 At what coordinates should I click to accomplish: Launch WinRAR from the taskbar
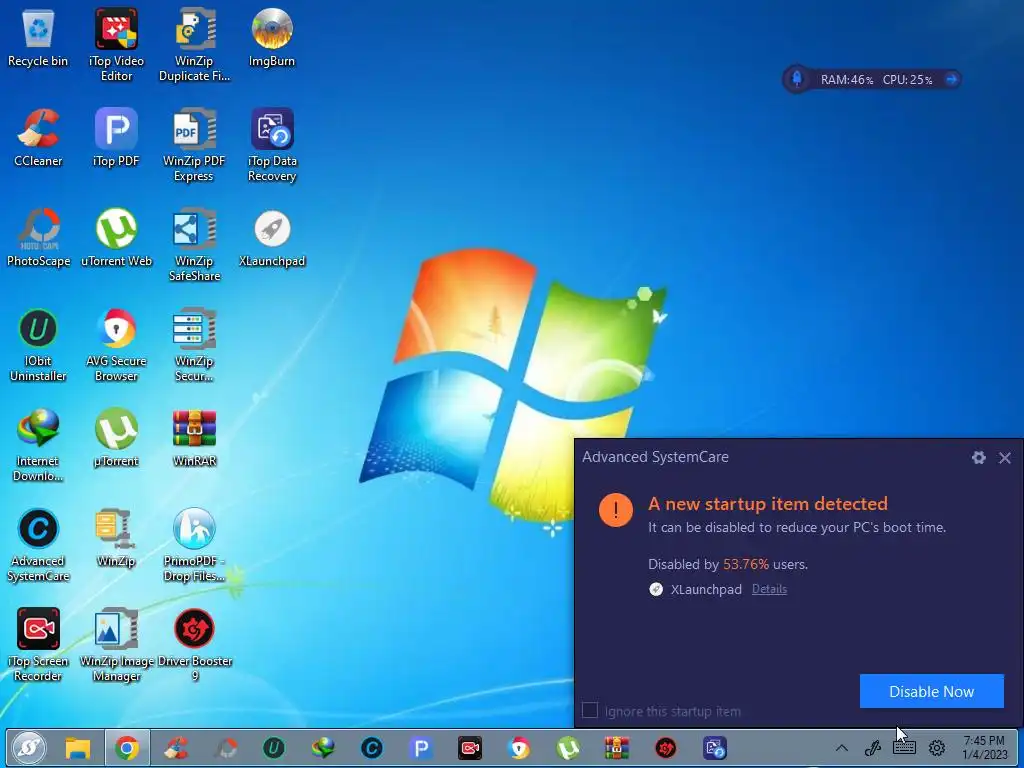(x=616, y=748)
